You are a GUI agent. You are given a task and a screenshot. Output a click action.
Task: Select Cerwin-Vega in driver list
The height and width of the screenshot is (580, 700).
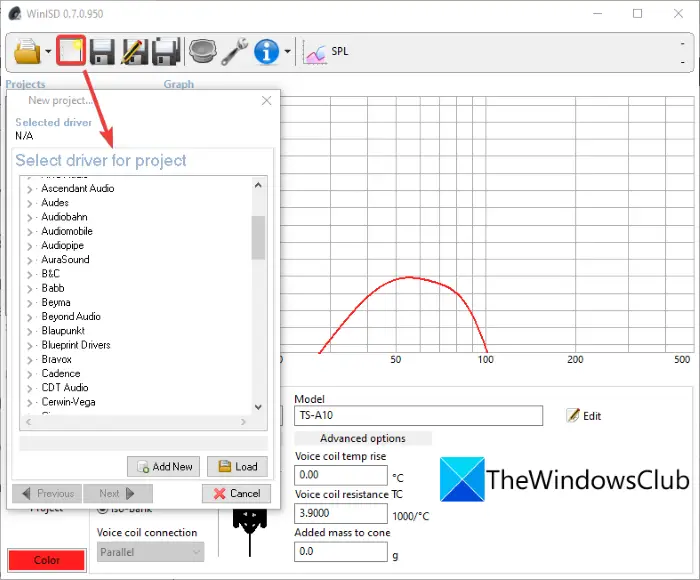tap(68, 402)
